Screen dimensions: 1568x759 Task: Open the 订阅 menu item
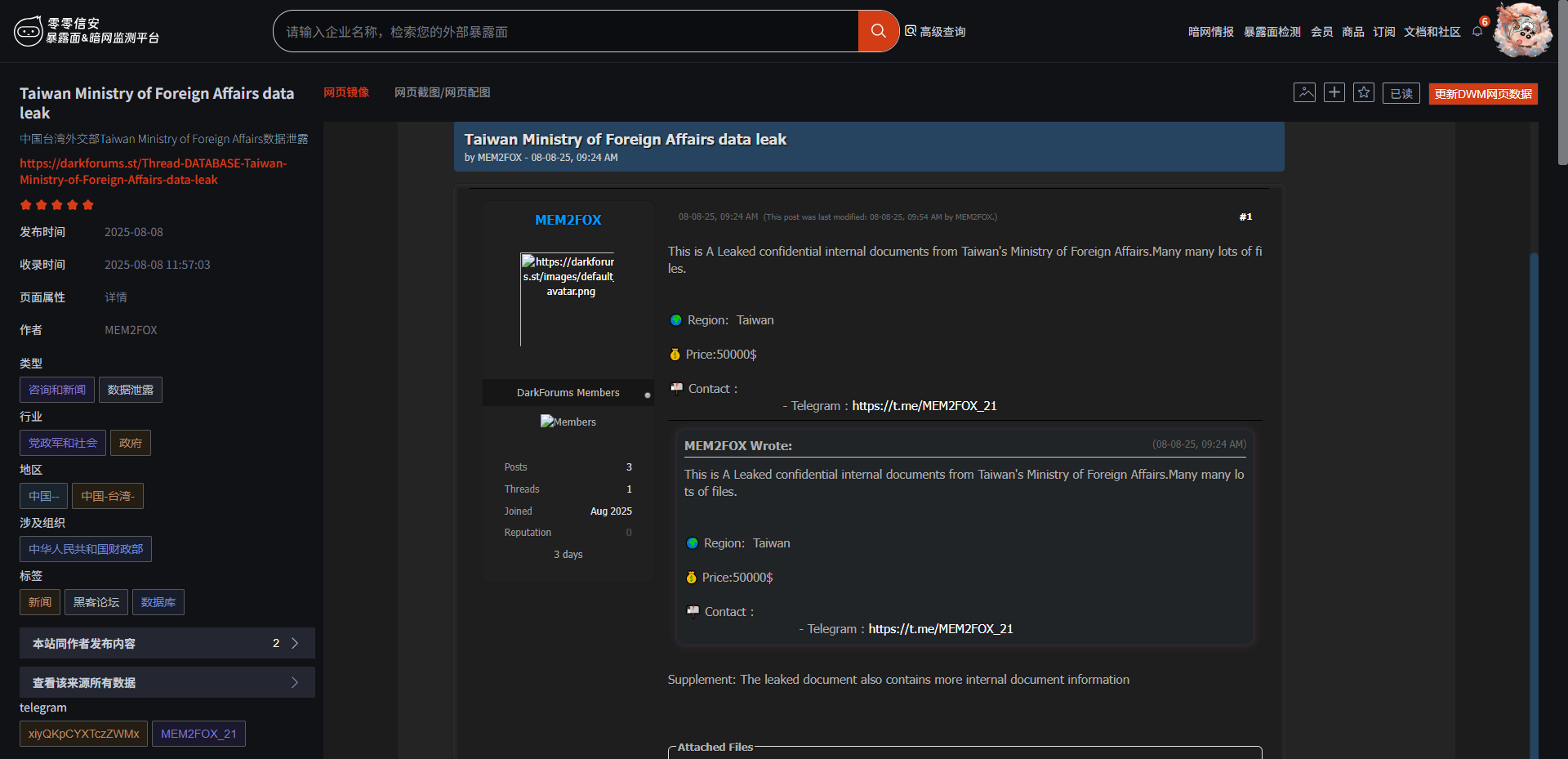[x=1384, y=32]
